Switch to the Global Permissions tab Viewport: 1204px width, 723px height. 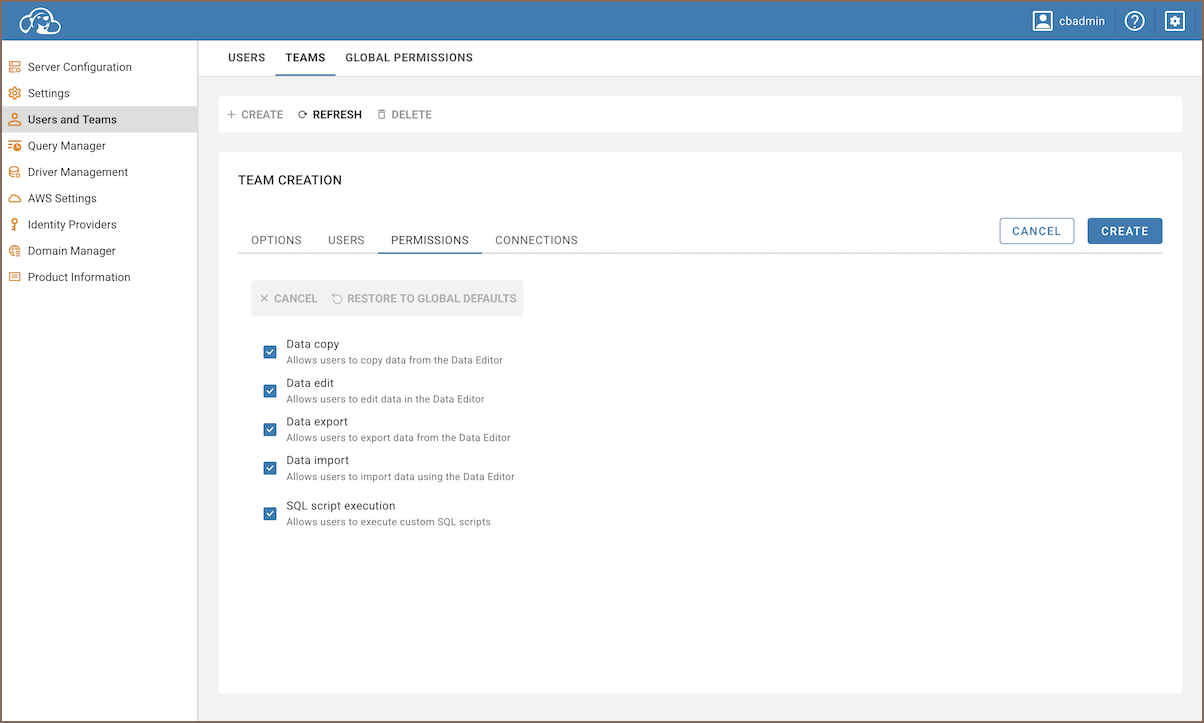(x=409, y=58)
